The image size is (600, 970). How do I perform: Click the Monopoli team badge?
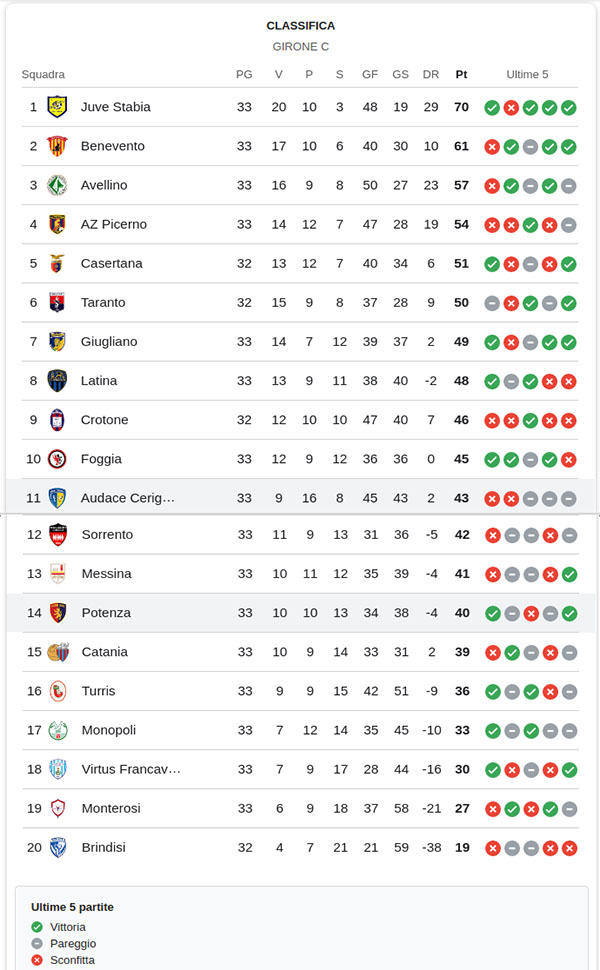58,730
